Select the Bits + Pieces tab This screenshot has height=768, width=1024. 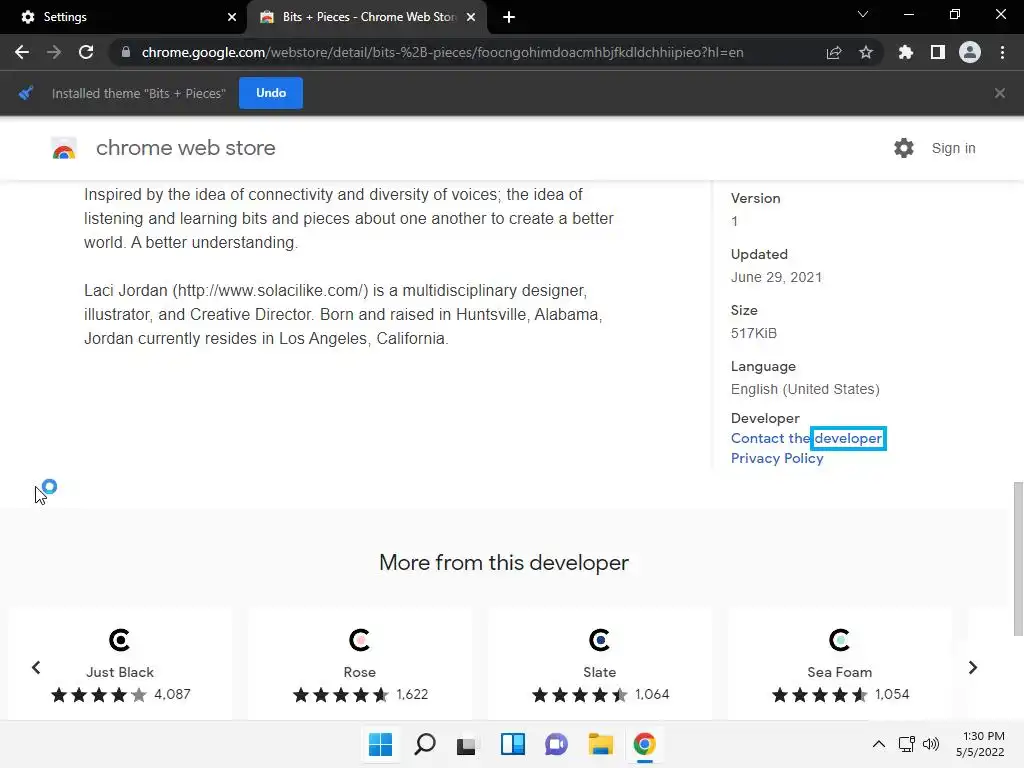368,17
